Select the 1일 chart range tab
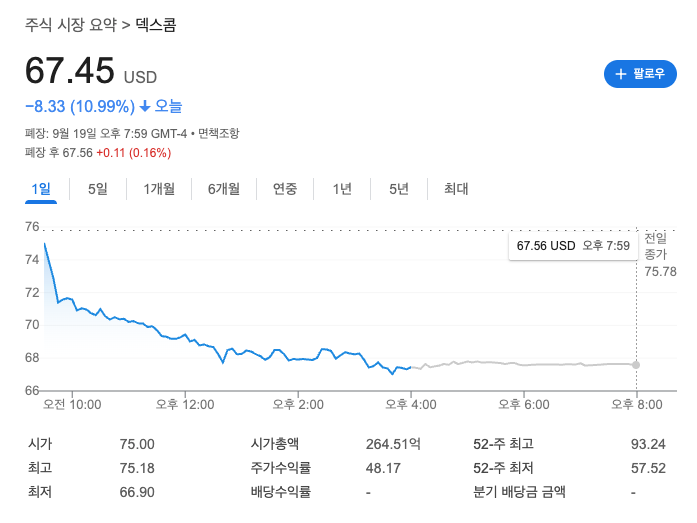The width and height of the screenshot is (697, 523). 41,189
